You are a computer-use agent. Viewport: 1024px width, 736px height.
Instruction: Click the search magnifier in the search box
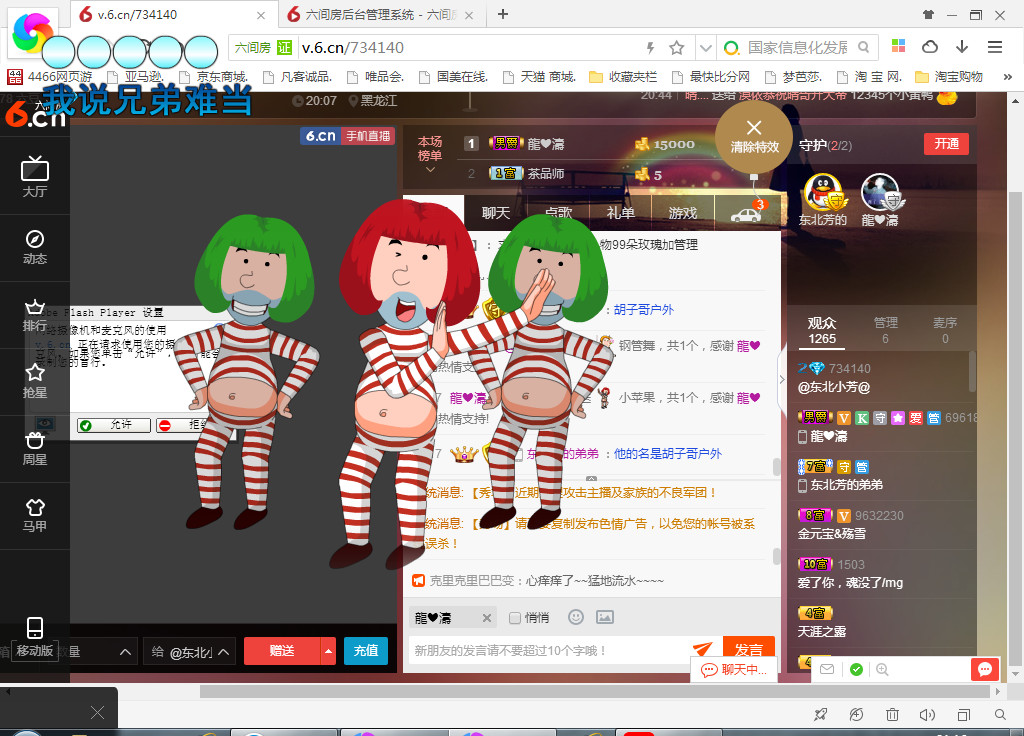tap(863, 48)
